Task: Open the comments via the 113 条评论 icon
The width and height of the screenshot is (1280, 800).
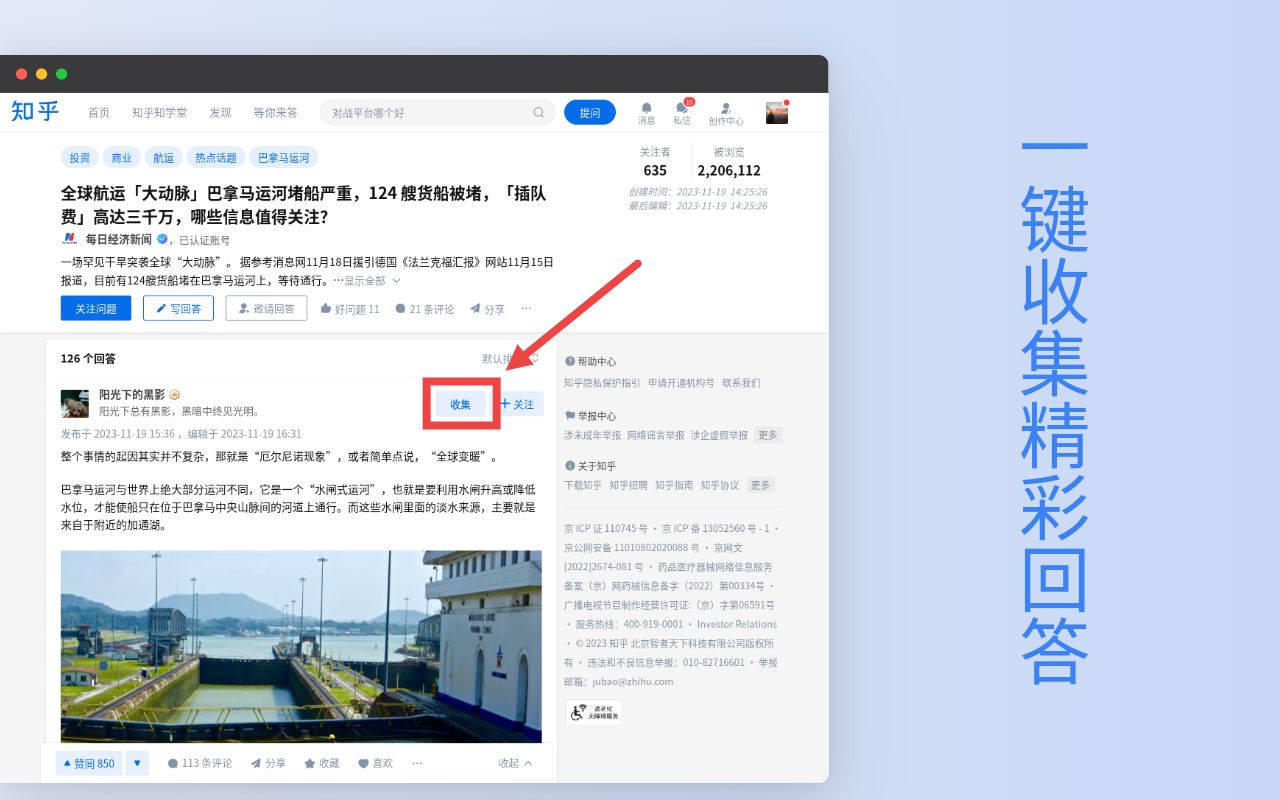Action: tap(199, 762)
